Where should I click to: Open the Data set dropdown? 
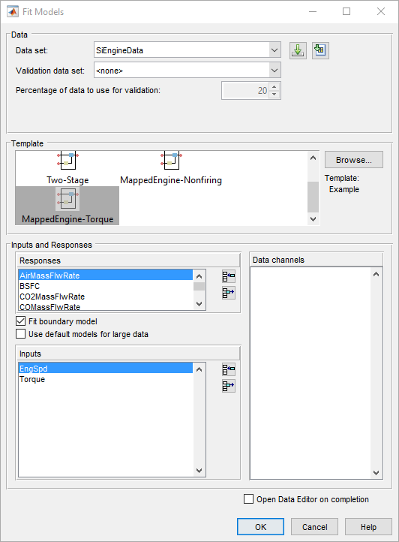pos(274,50)
